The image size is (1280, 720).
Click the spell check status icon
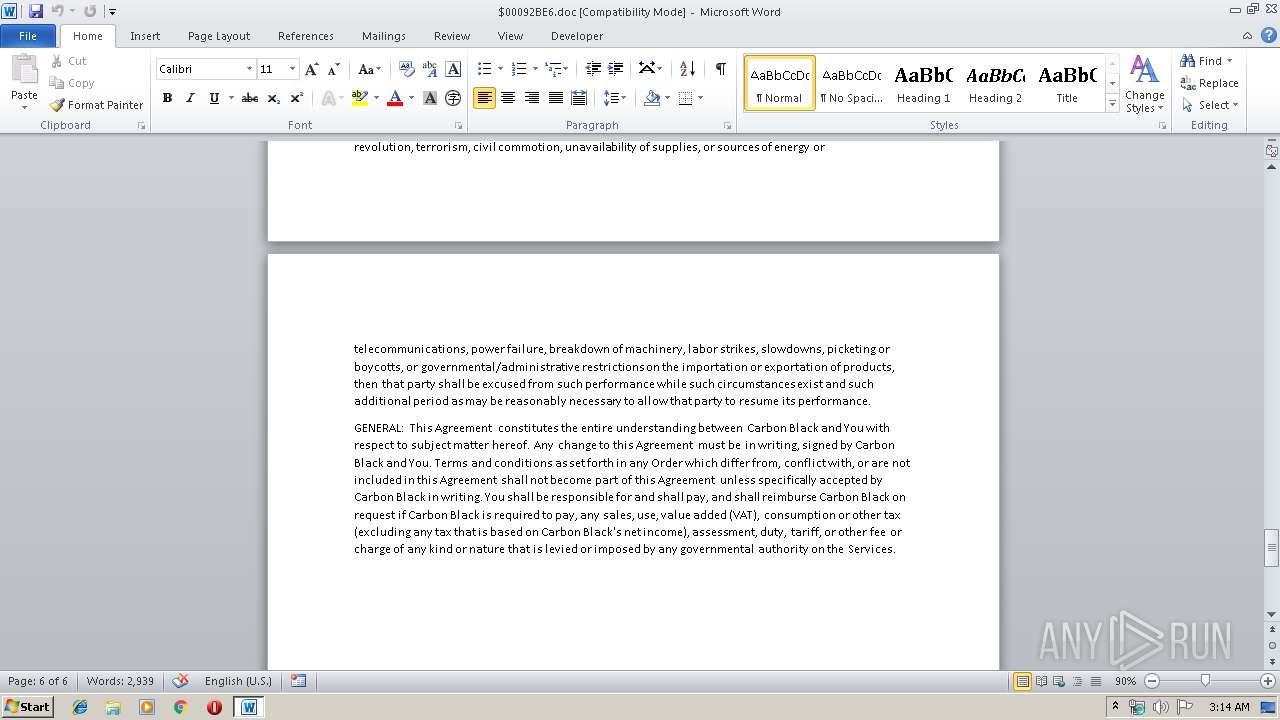(x=180, y=681)
